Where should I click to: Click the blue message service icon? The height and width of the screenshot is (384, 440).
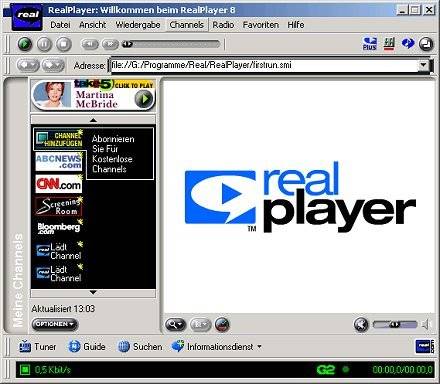tap(408, 43)
